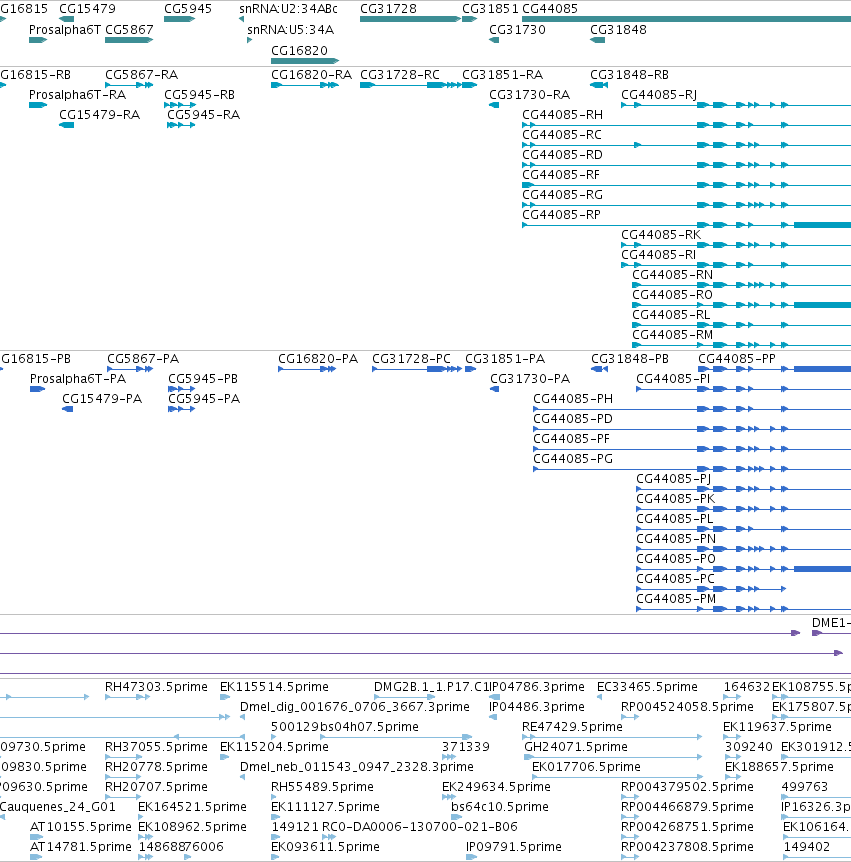This screenshot has width=851, height=862.
Task: Click transcript label "CG44085-RC"
Action: [562, 135]
